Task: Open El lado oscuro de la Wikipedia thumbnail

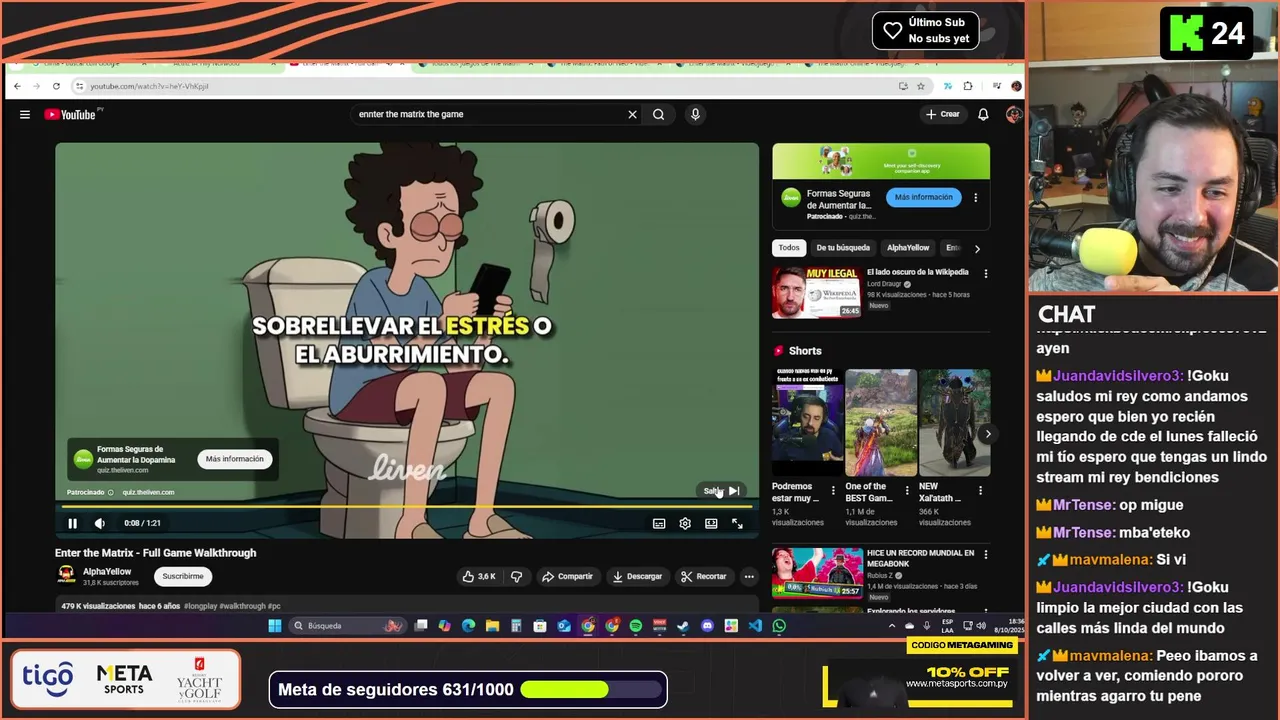Action: coord(816,292)
